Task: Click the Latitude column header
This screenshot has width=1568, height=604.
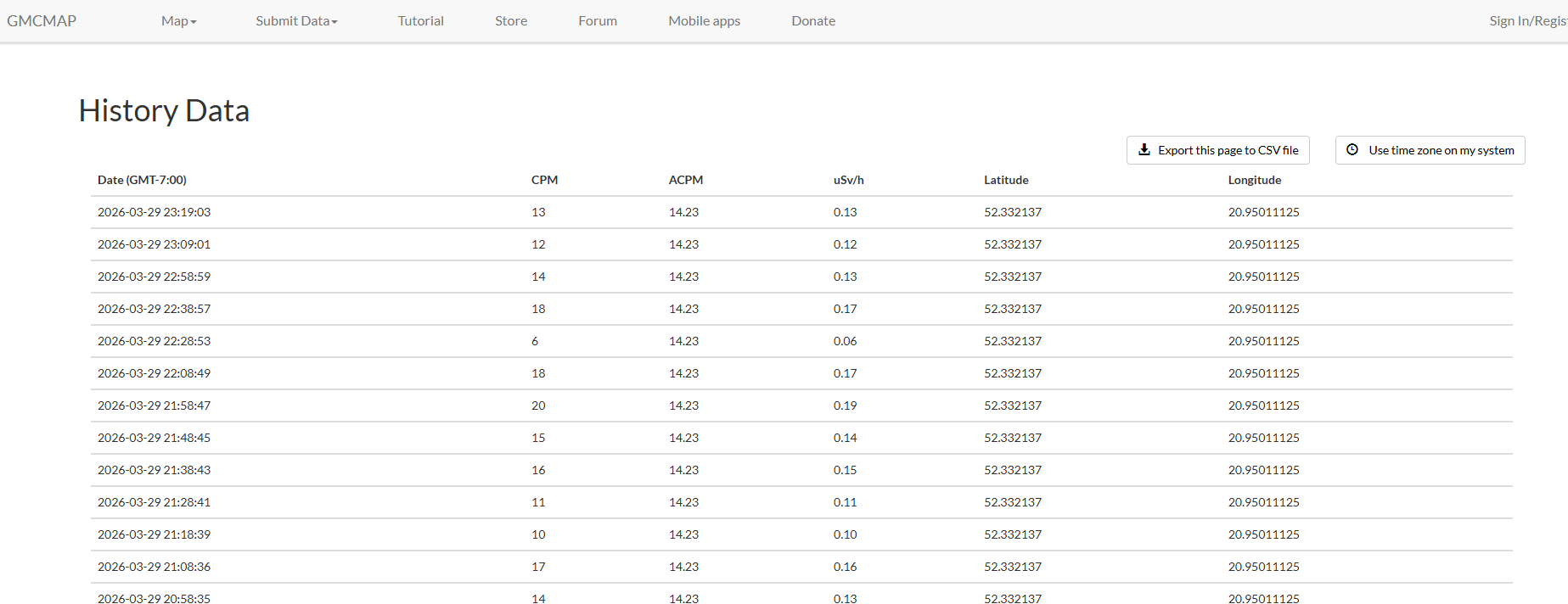Action: click(1006, 180)
